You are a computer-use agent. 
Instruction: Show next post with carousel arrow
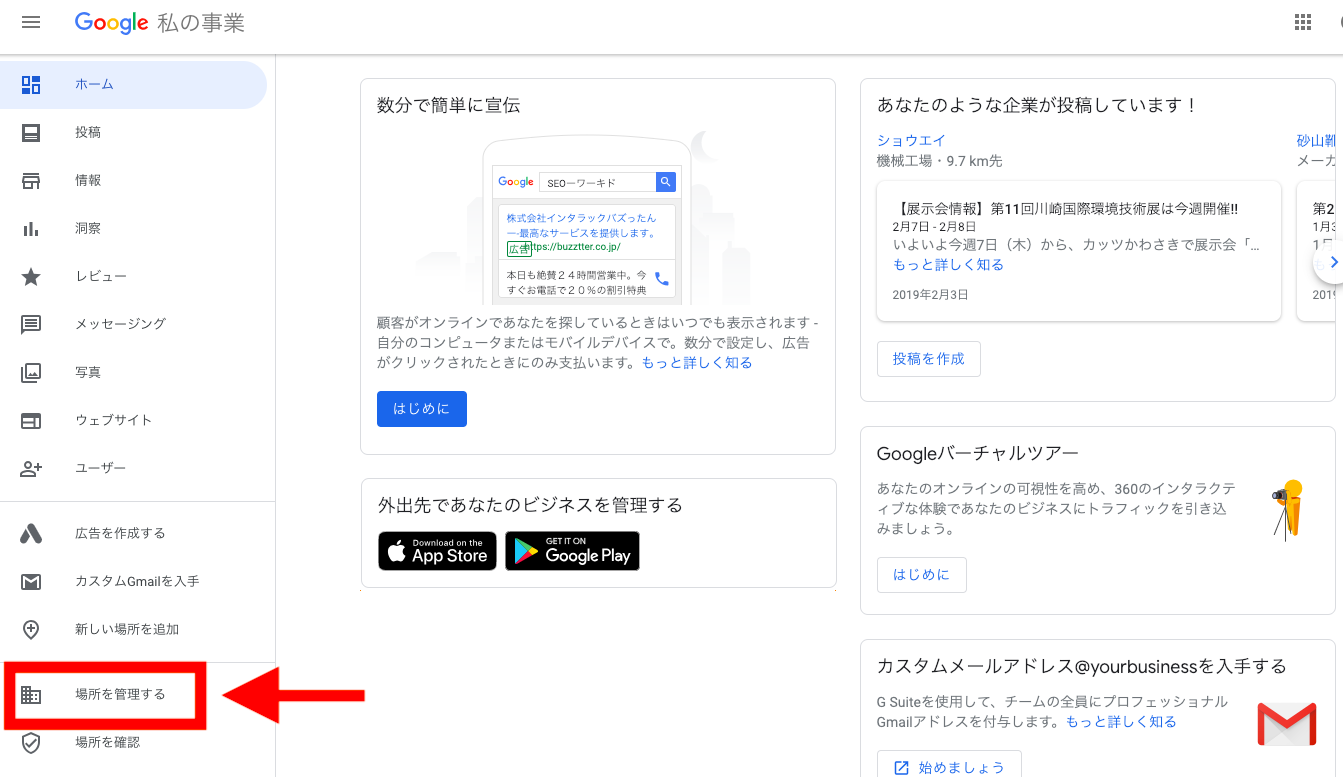pyautogui.click(x=1331, y=264)
